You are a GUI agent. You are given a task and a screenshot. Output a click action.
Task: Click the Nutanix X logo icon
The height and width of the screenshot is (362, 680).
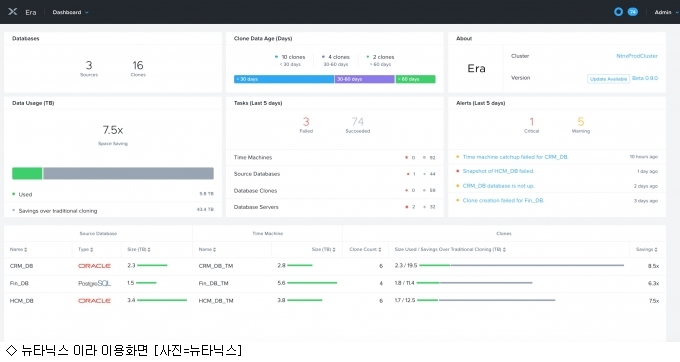(x=13, y=12)
